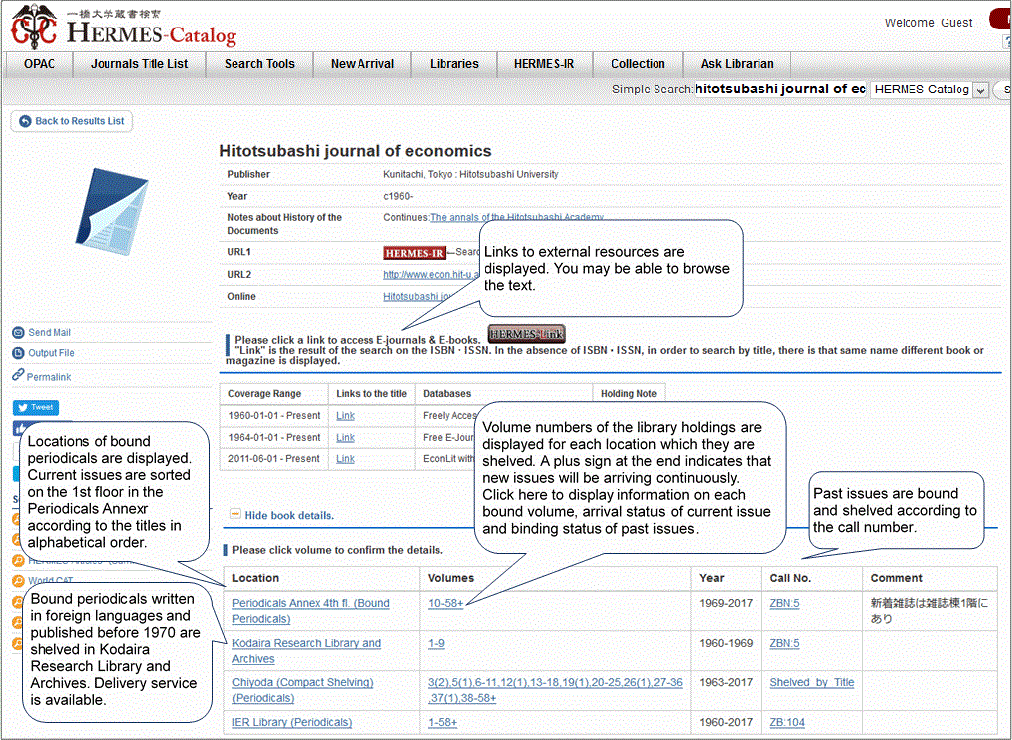Screen dimensions: 1012x740
Task: Click the Welcome Guest text
Action: [928, 23]
